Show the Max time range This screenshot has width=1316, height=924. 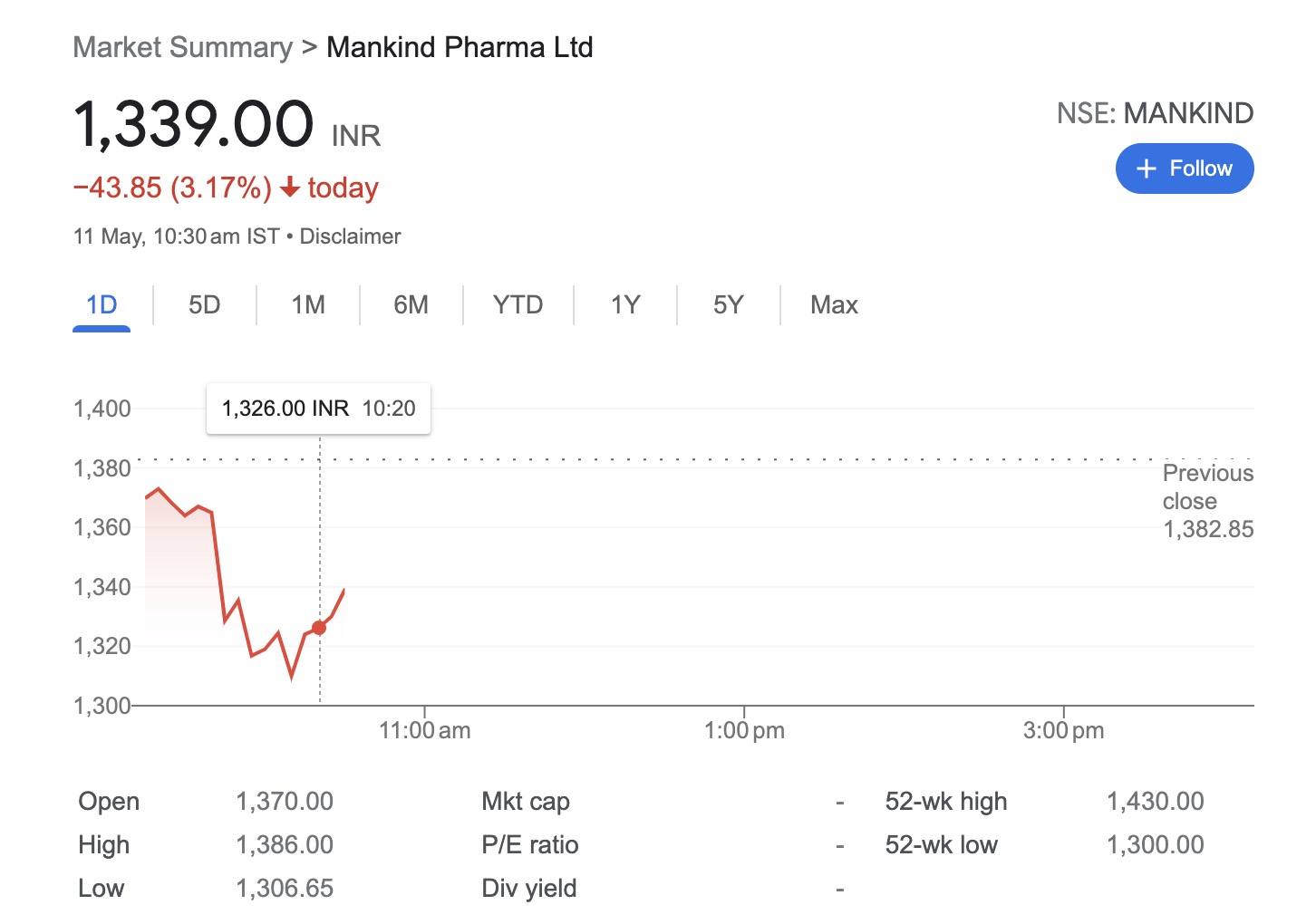[x=834, y=305]
